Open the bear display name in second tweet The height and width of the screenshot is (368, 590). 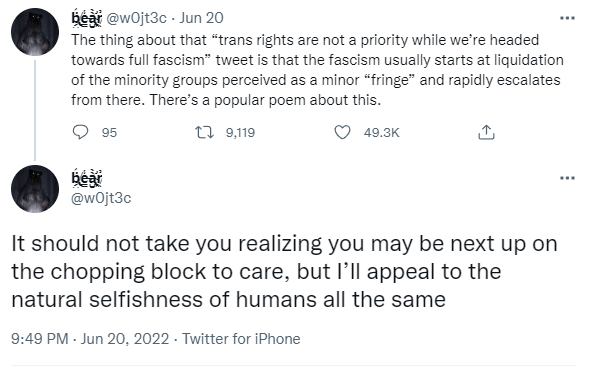[x=87, y=178]
